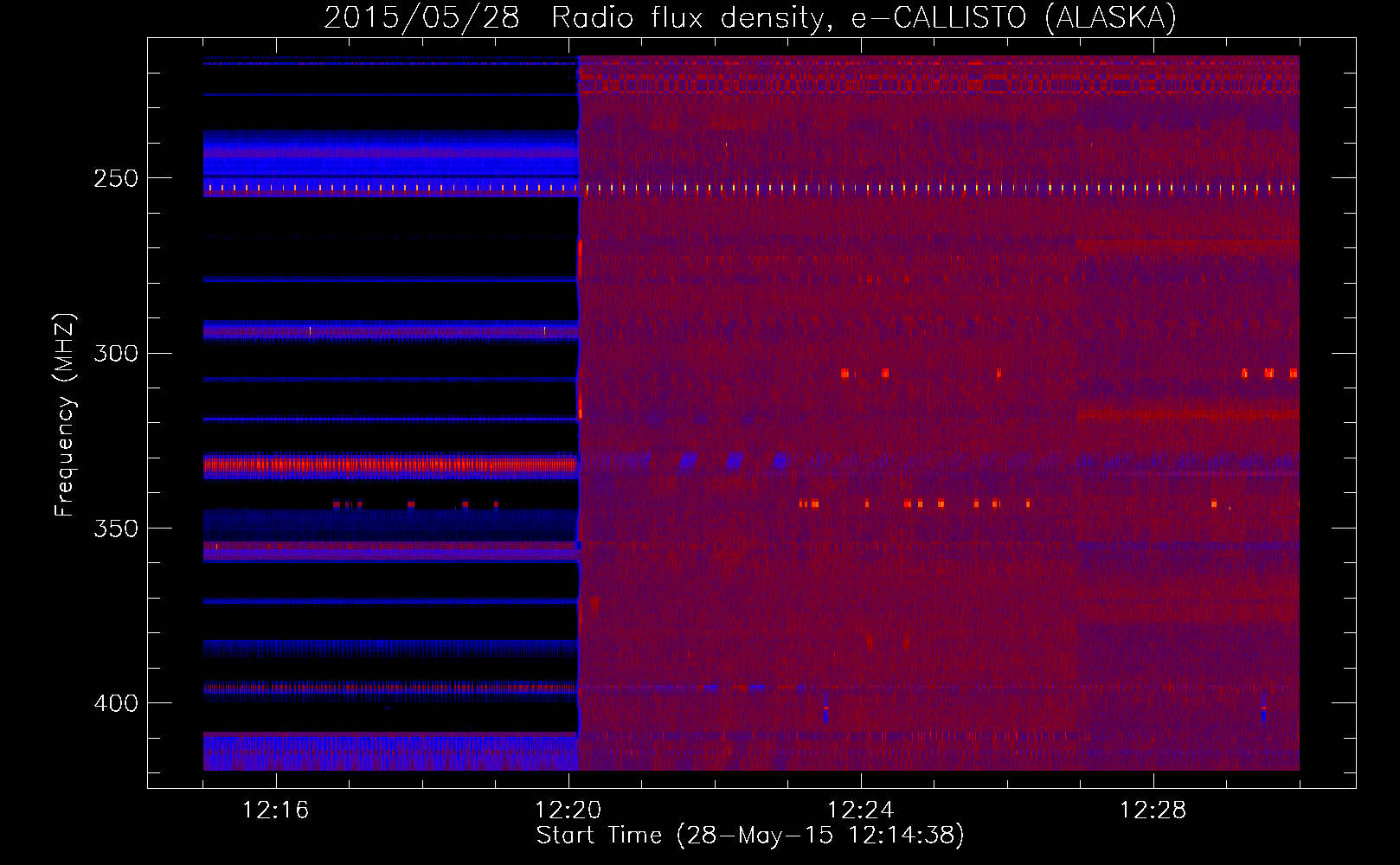Click the 'Frequency (MHZ)' axis label
This screenshot has width=1400, height=865.
coord(65,414)
